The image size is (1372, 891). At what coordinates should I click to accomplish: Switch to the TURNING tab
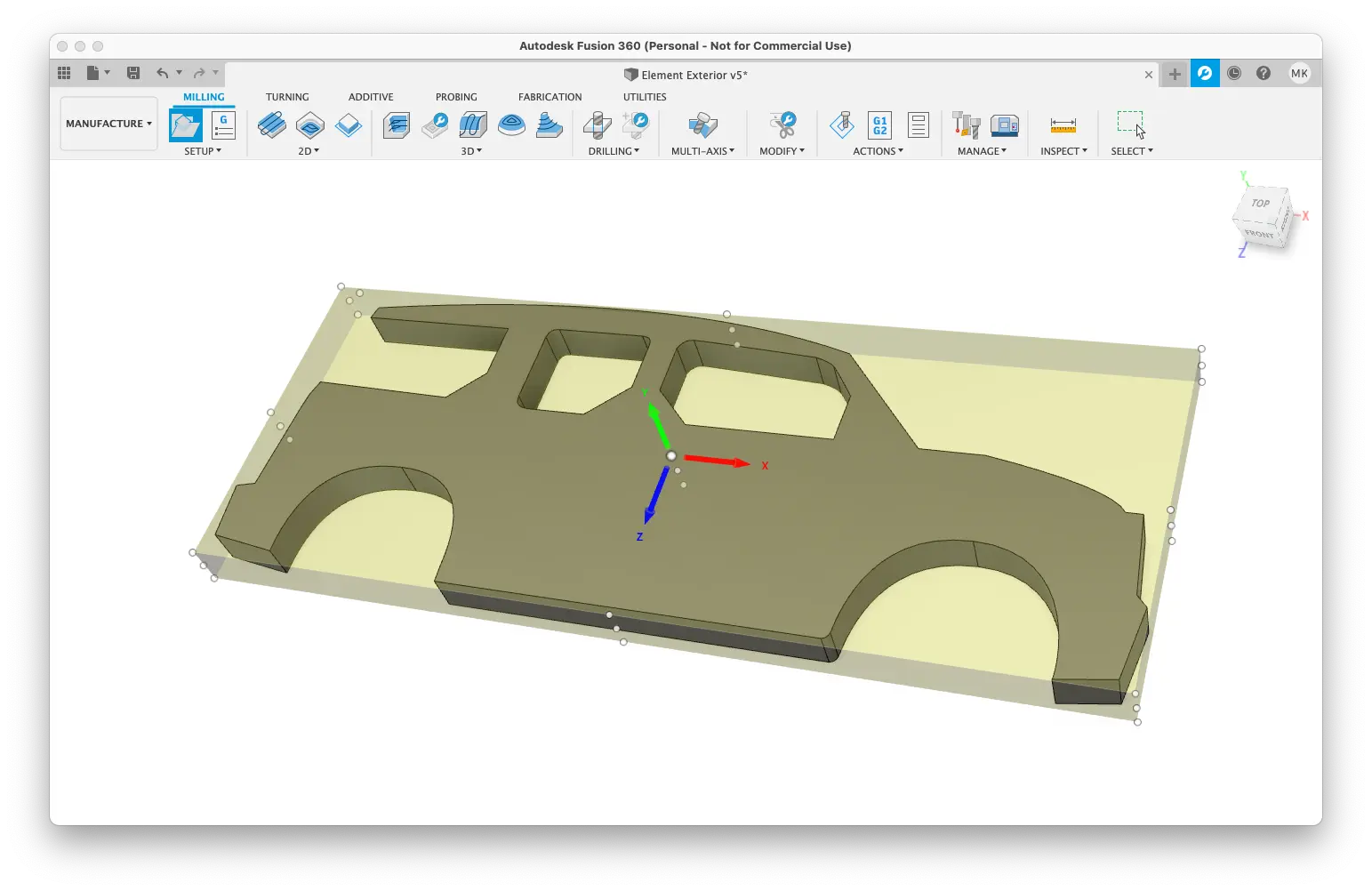(287, 97)
